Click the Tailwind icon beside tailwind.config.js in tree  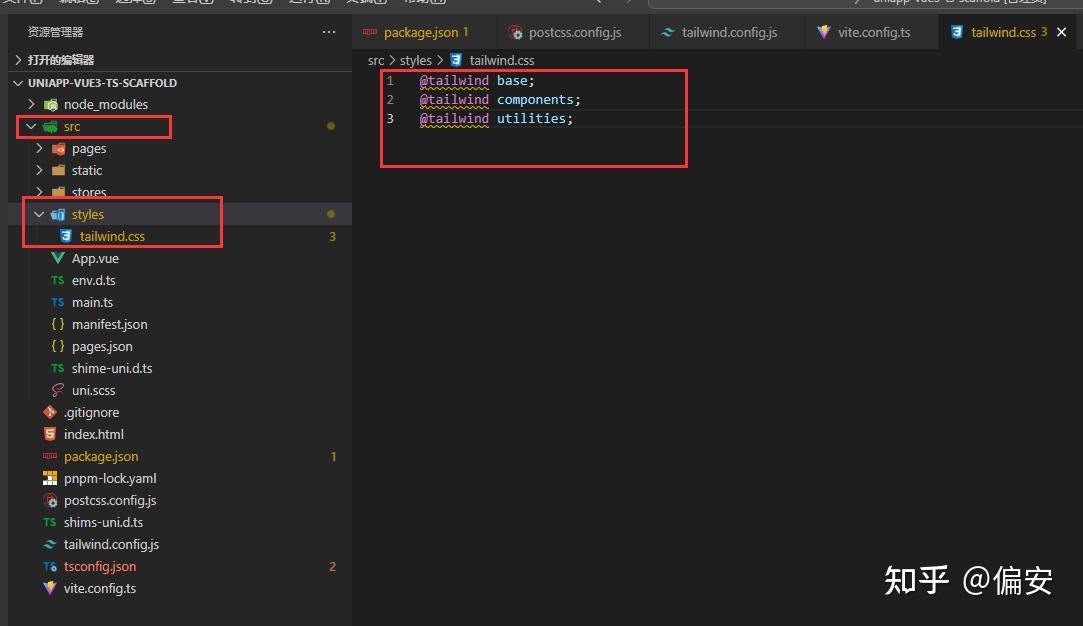click(x=50, y=544)
